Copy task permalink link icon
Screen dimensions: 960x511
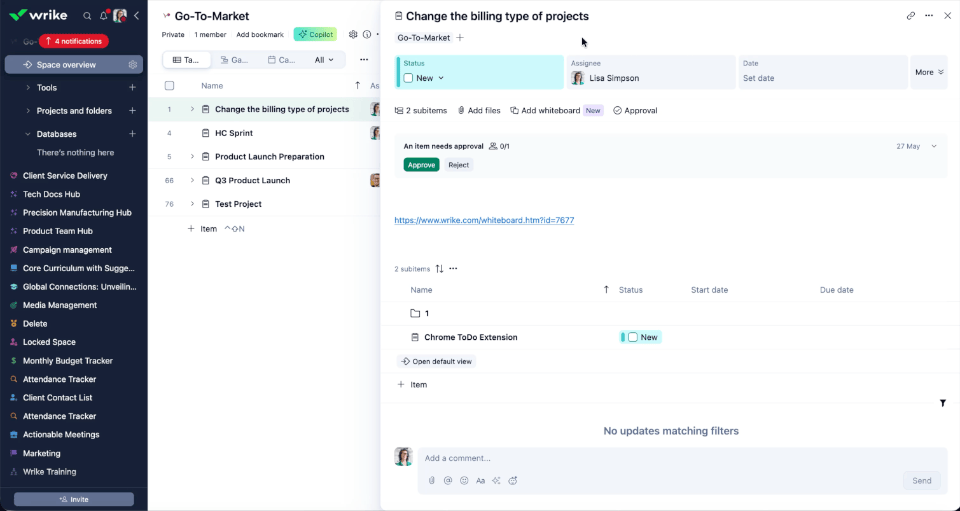[911, 16]
